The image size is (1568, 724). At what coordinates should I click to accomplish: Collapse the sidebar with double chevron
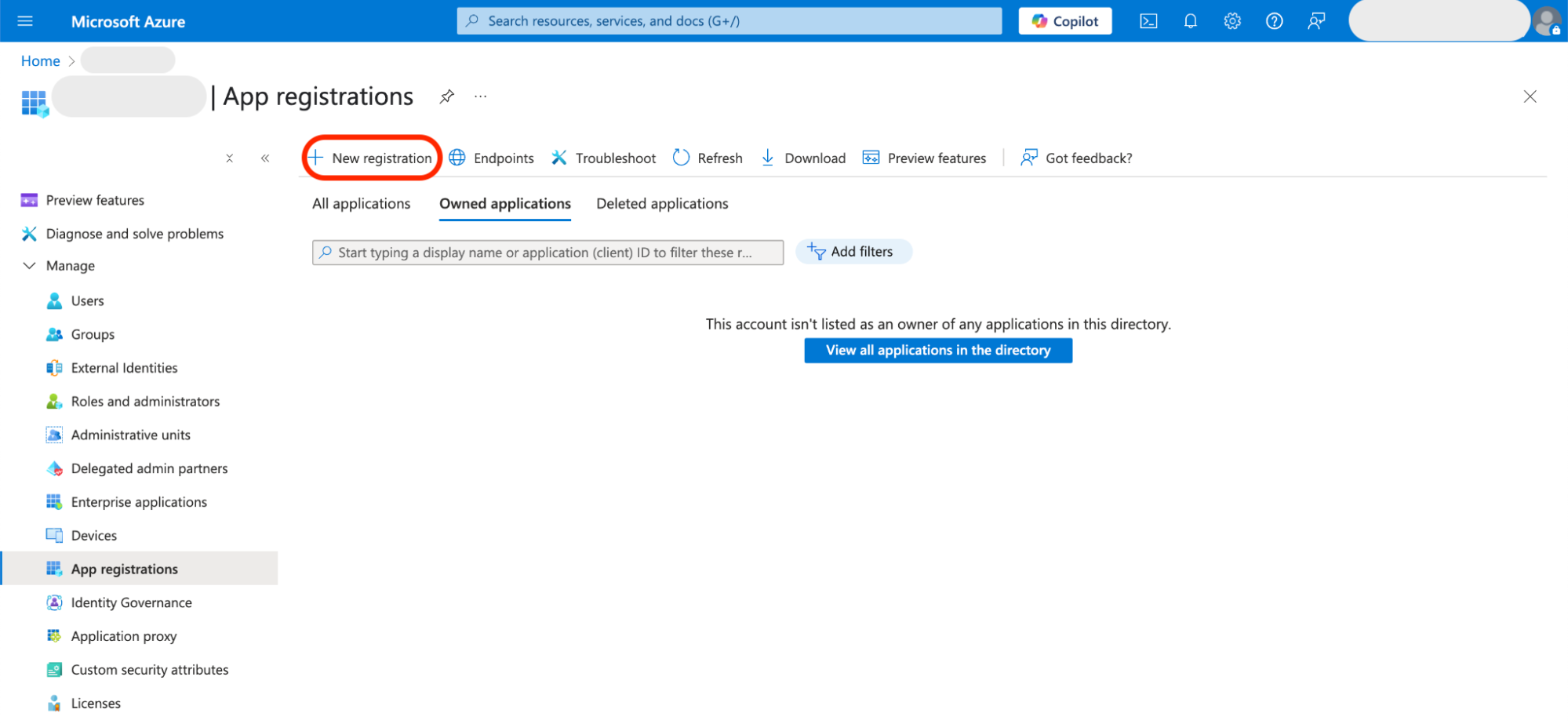click(x=265, y=158)
